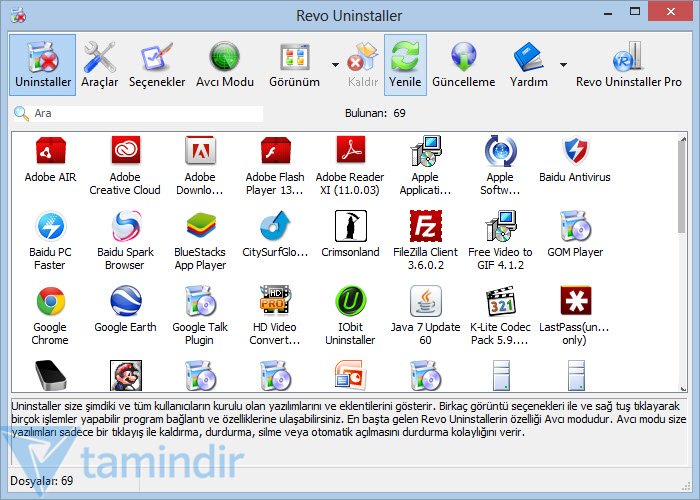
Task: Select Baidu Antivirus
Action: pos(575,160)
